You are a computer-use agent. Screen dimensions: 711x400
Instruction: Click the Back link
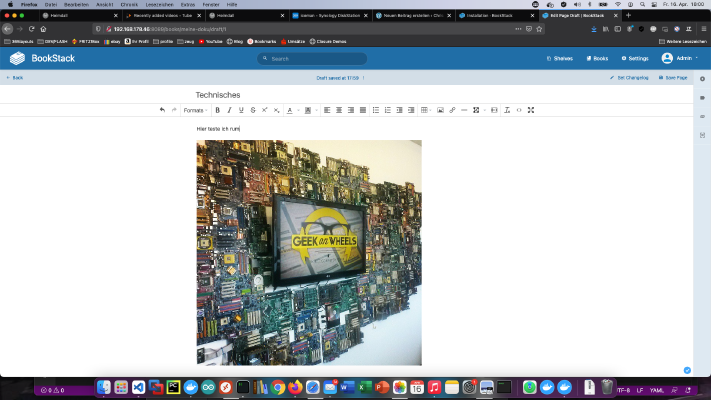click(x=15, y=78)
